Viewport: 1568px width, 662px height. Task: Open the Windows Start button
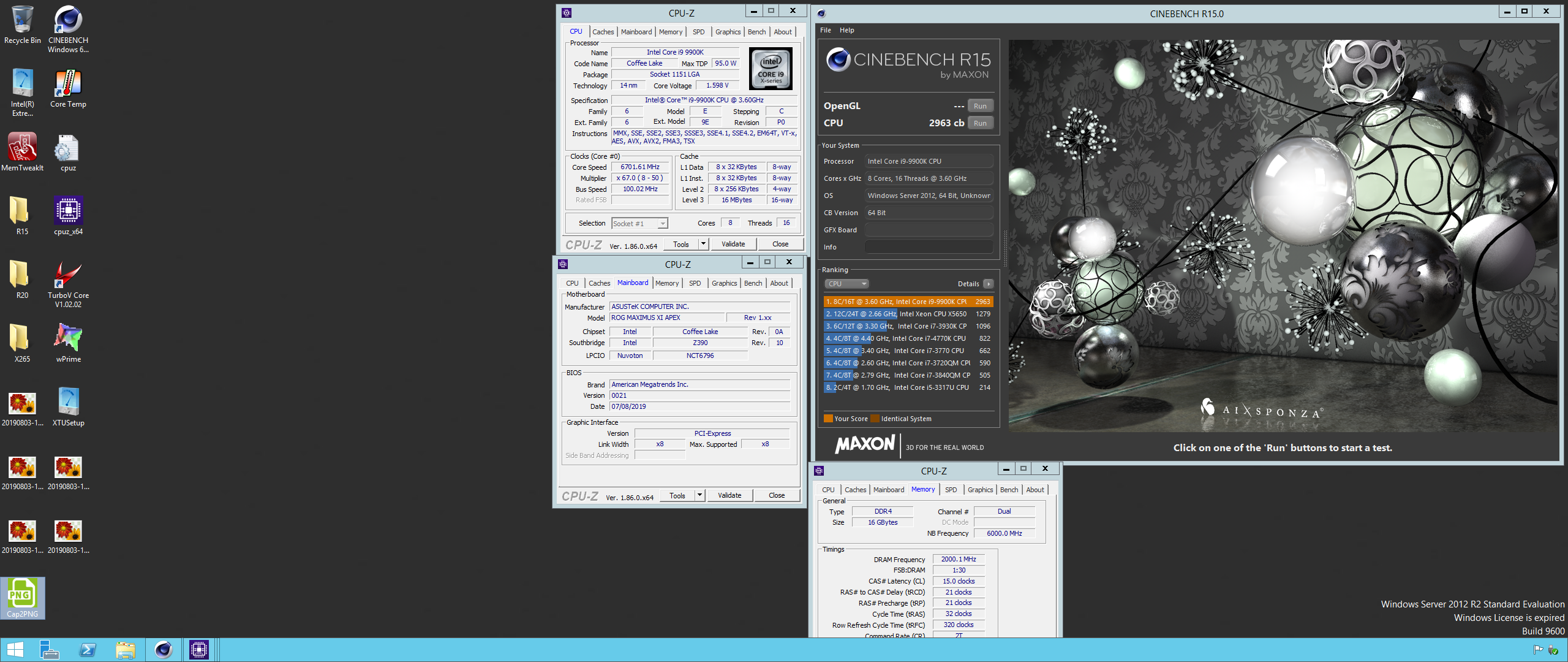pos(15,650)
